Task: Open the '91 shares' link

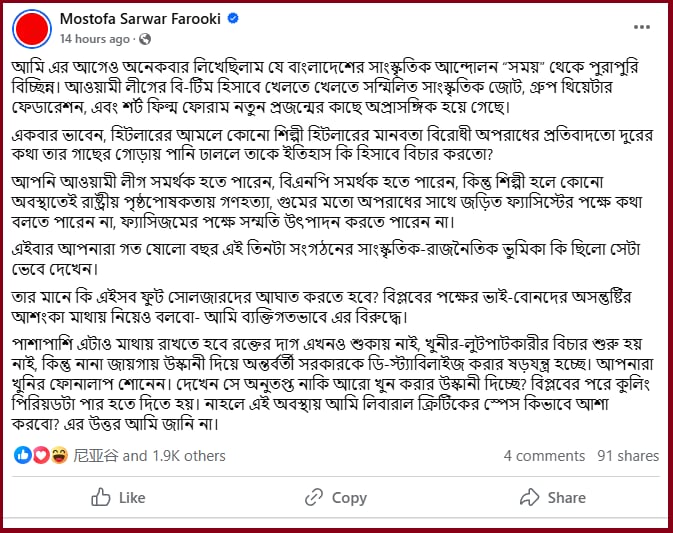Action: pos(628,456)
